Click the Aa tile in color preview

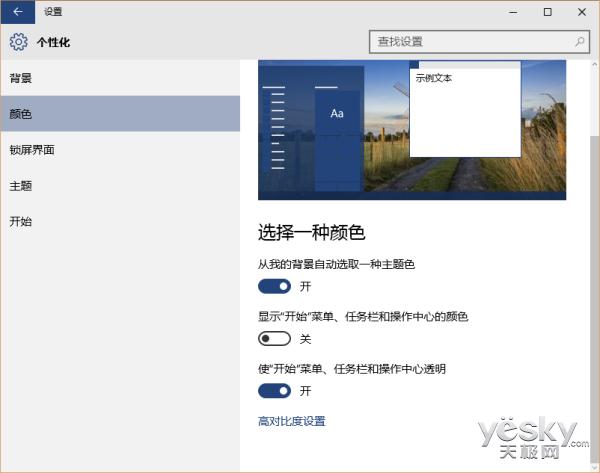(x=337, y=114)
